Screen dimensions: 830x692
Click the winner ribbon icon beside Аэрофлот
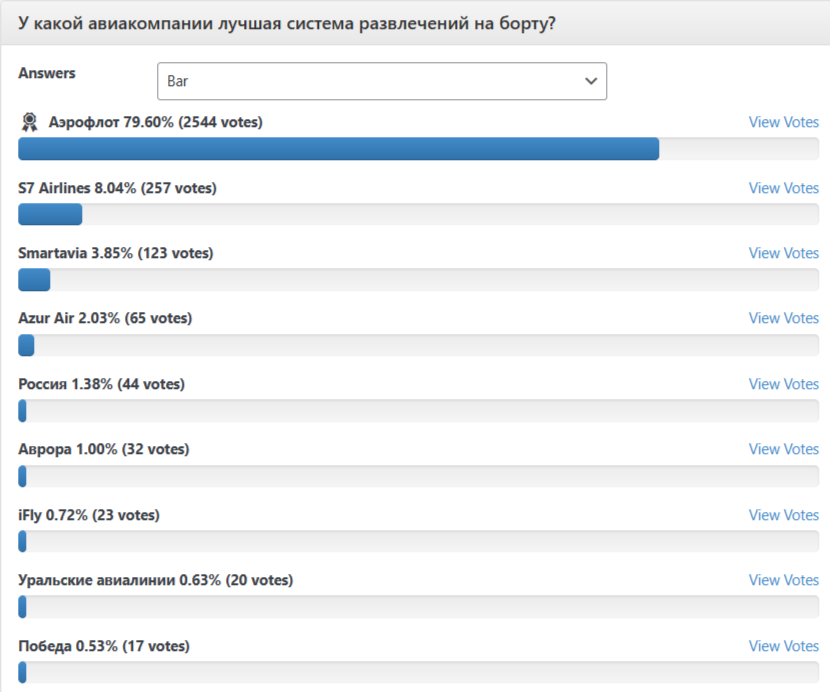(x=30, y=122)
